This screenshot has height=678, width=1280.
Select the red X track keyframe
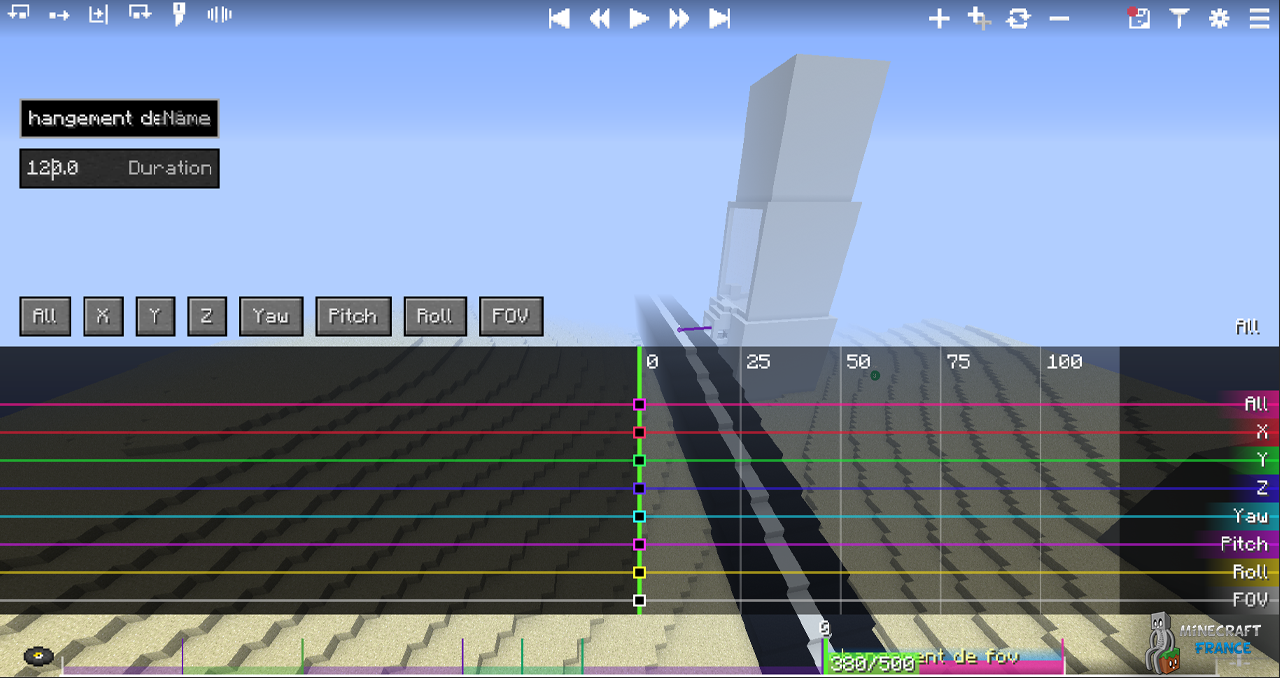click(640, 433)
